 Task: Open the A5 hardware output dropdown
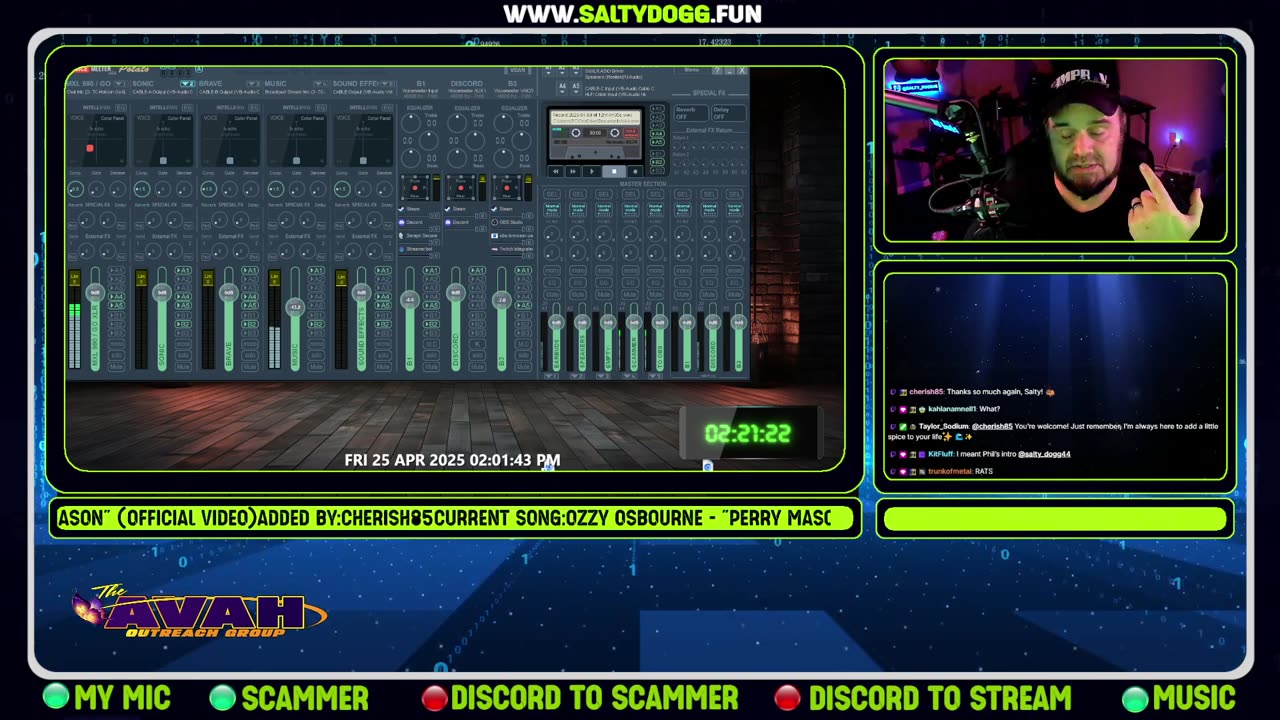[x=576, y=88]
